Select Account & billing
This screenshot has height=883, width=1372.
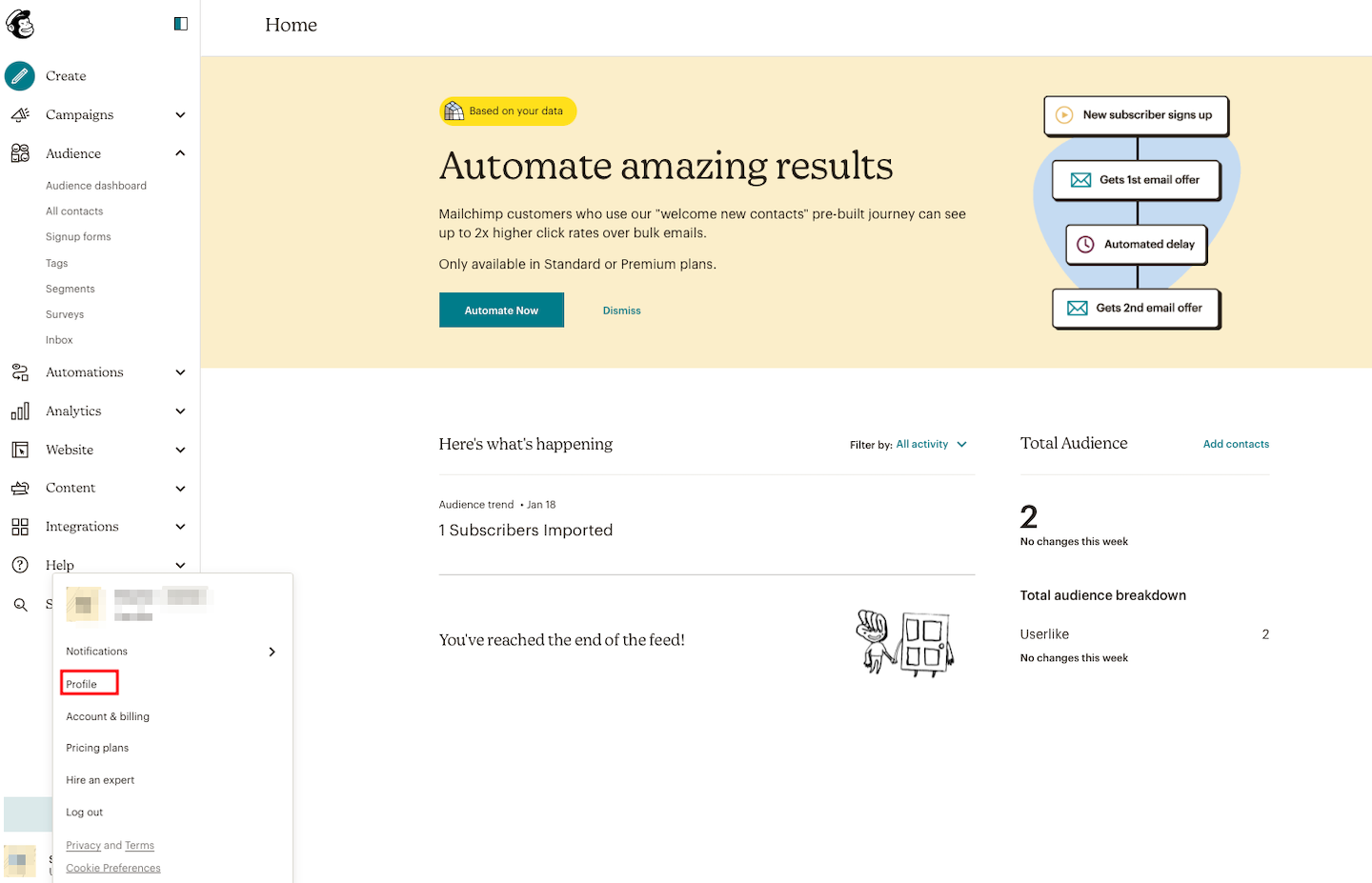108,716
